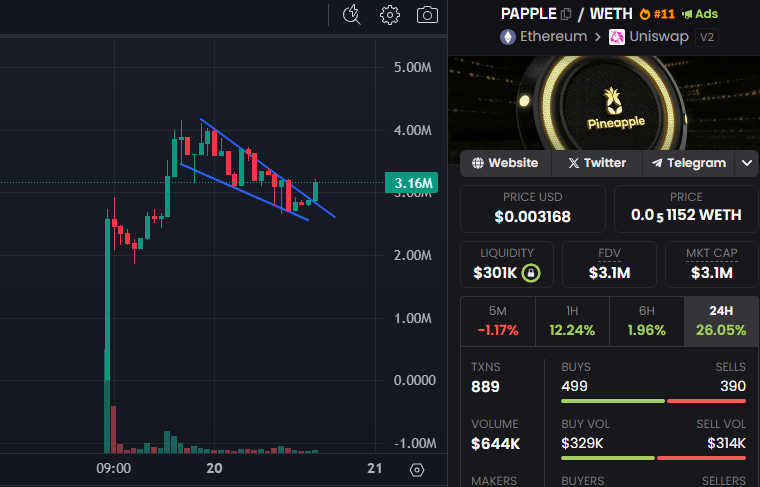Click the TXNS 889 value
The image size is (760, 487).
point(485,387)
